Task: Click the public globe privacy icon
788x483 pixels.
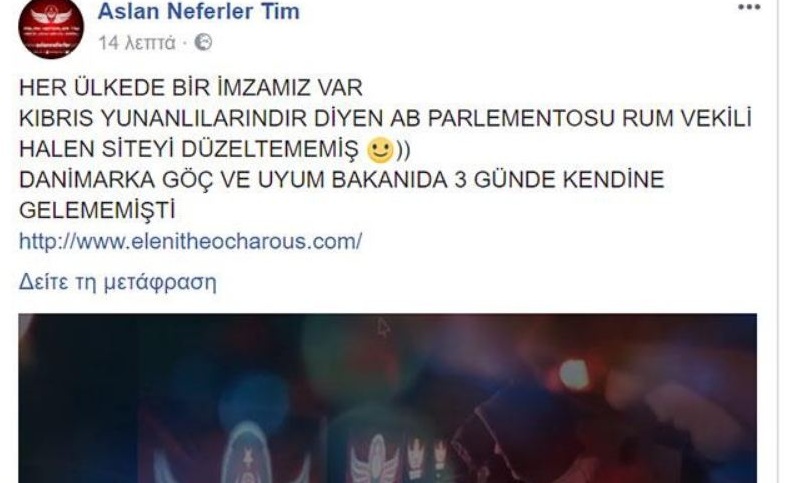Action: [x=203, y=43]
